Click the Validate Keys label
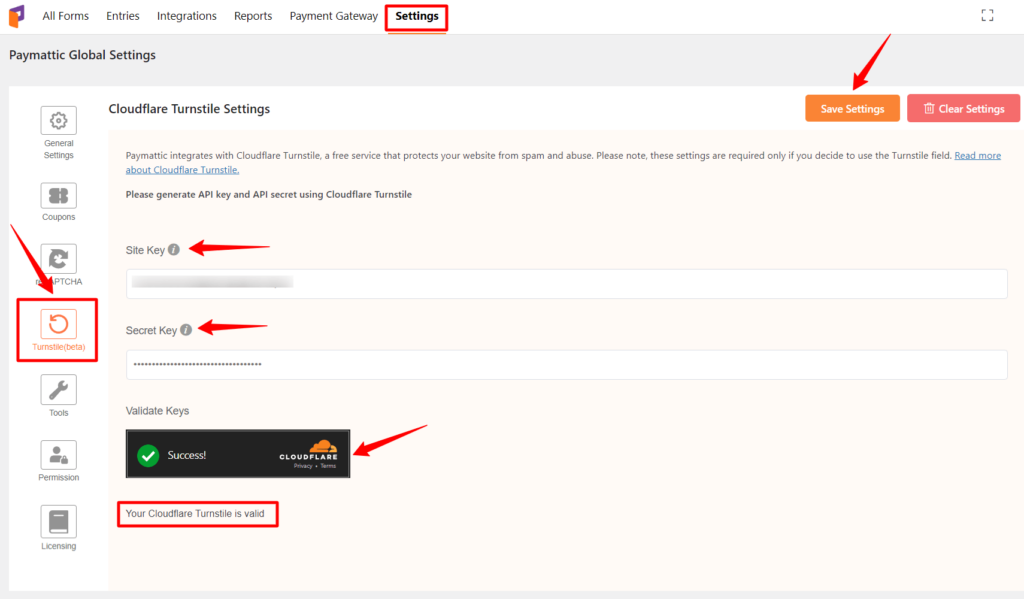 157,411
